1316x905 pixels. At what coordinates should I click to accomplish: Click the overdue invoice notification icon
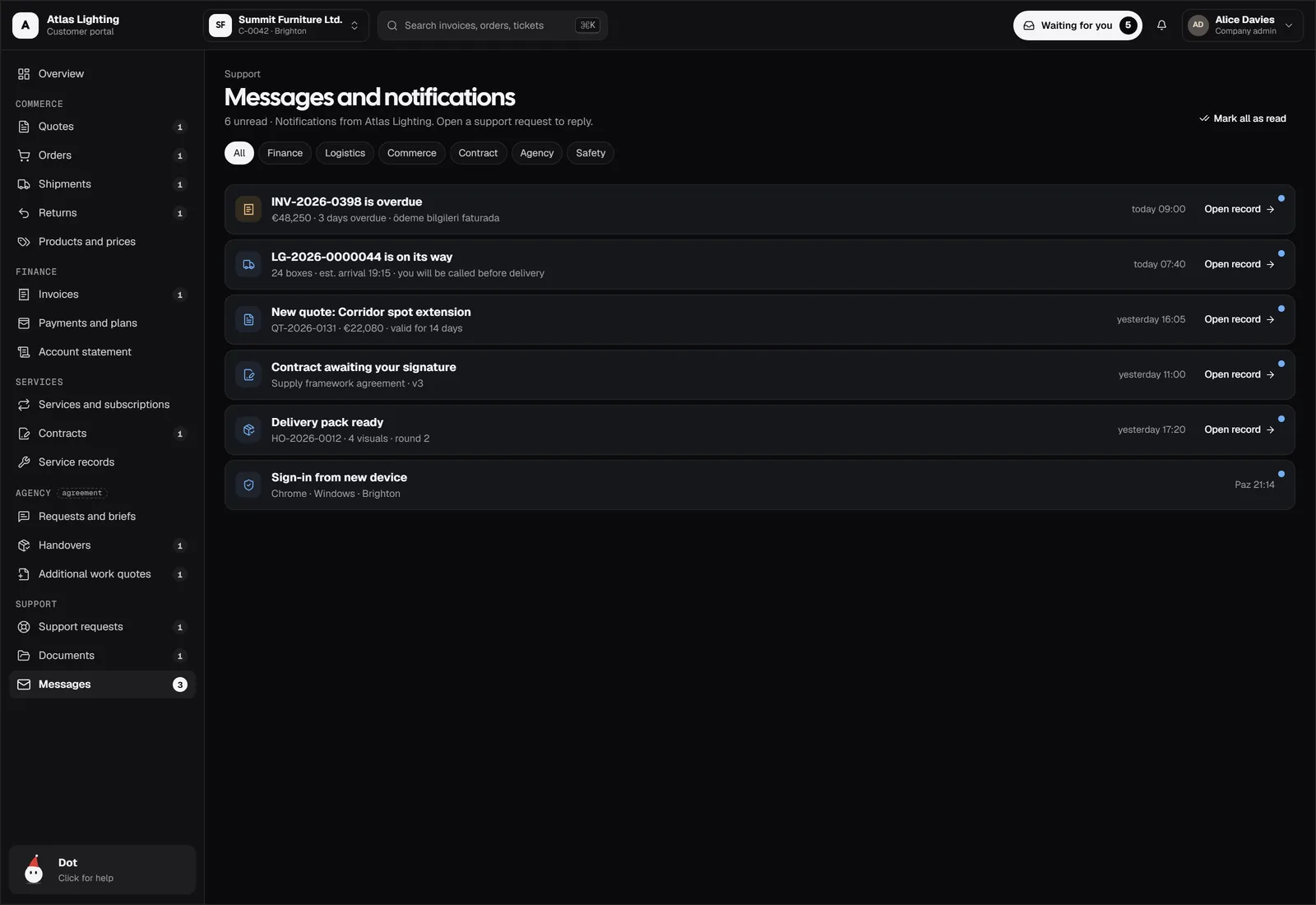click(248, 210)
